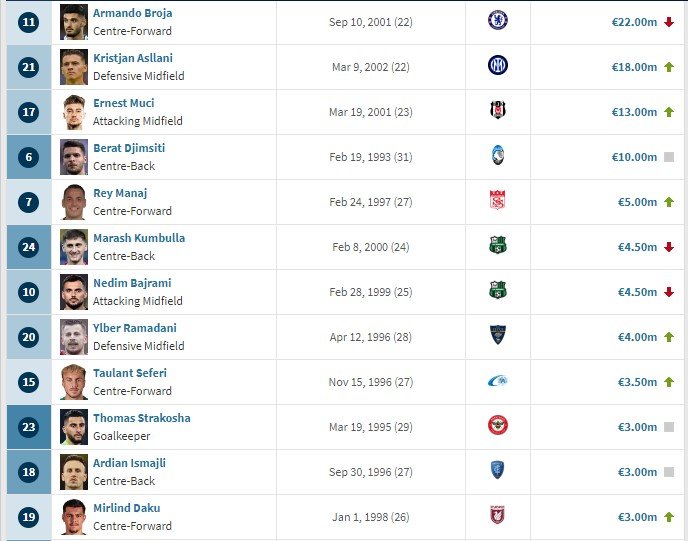Open Kristjan Asllani's player profile
Viewport: 688px width, 541px height.
133,58
